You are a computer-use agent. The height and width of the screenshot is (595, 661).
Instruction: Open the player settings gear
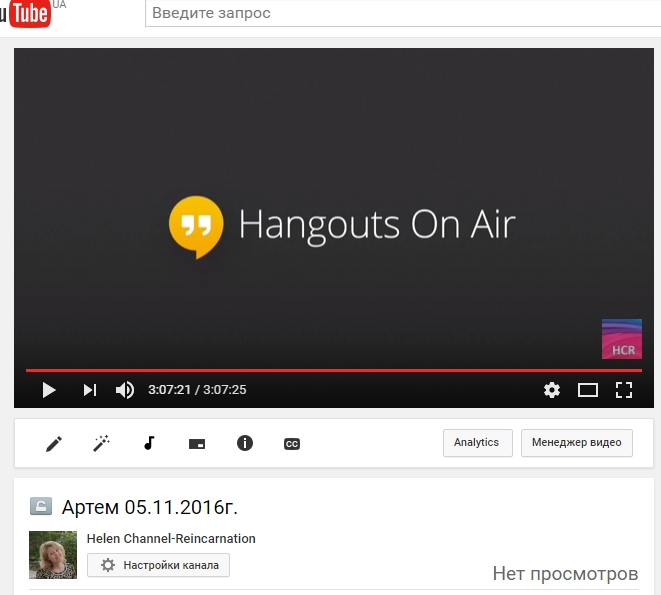(x=552, y=390)
